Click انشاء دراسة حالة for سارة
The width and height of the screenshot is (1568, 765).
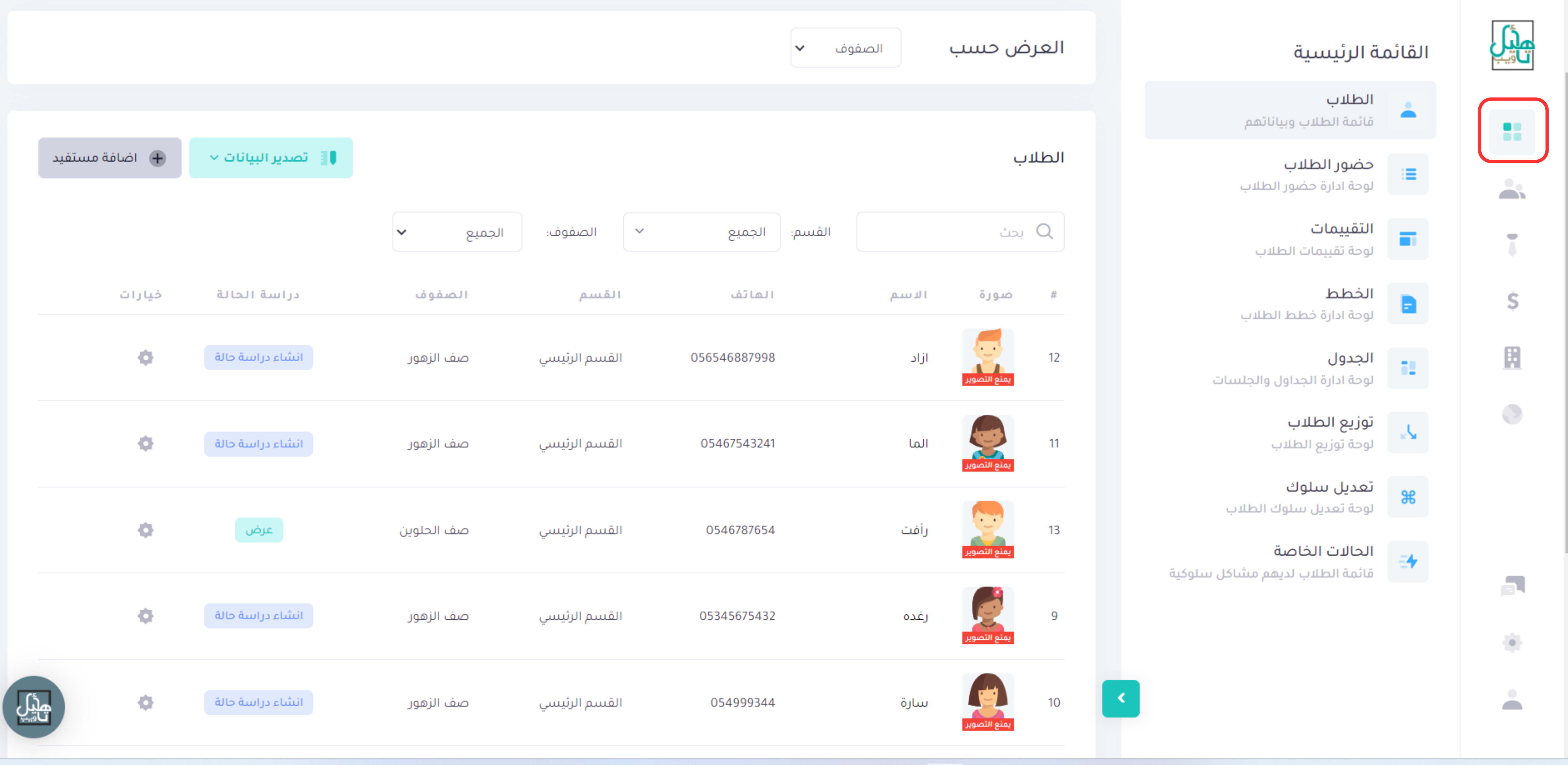(259, 702)
